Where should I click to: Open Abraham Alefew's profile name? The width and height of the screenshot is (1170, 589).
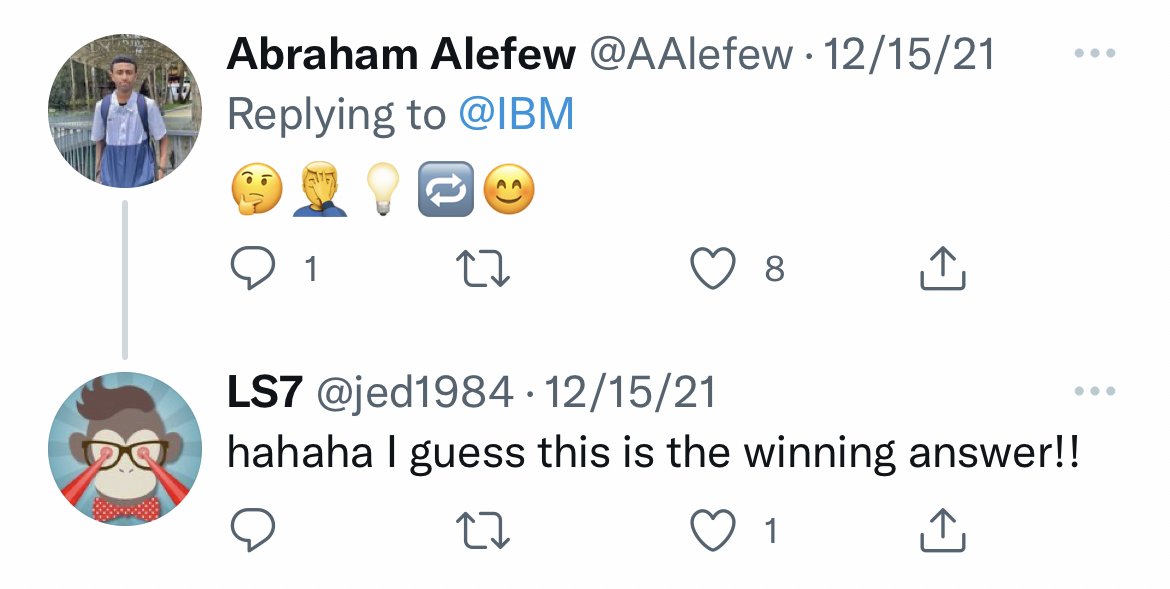(401, 55)
